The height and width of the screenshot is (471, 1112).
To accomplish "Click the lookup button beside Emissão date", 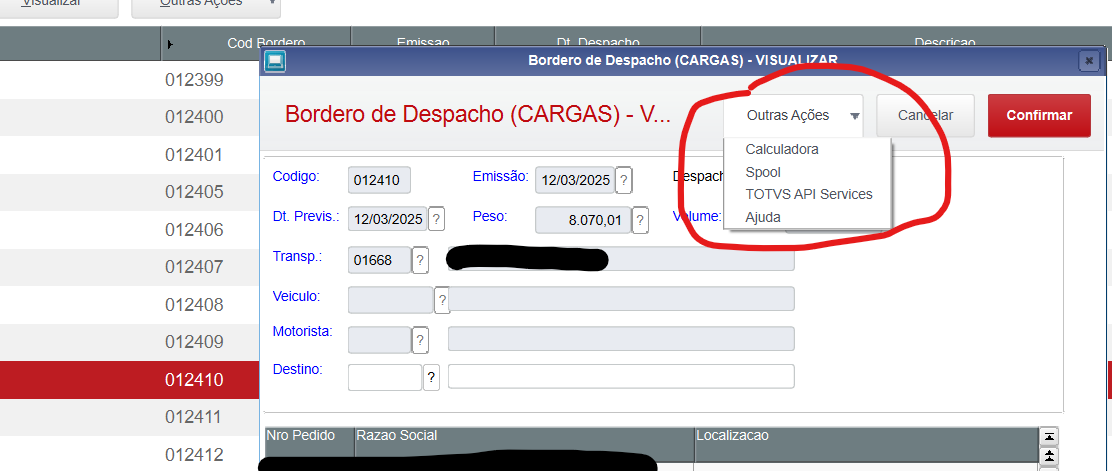I will pyautogui.click(x=624, y=180).
